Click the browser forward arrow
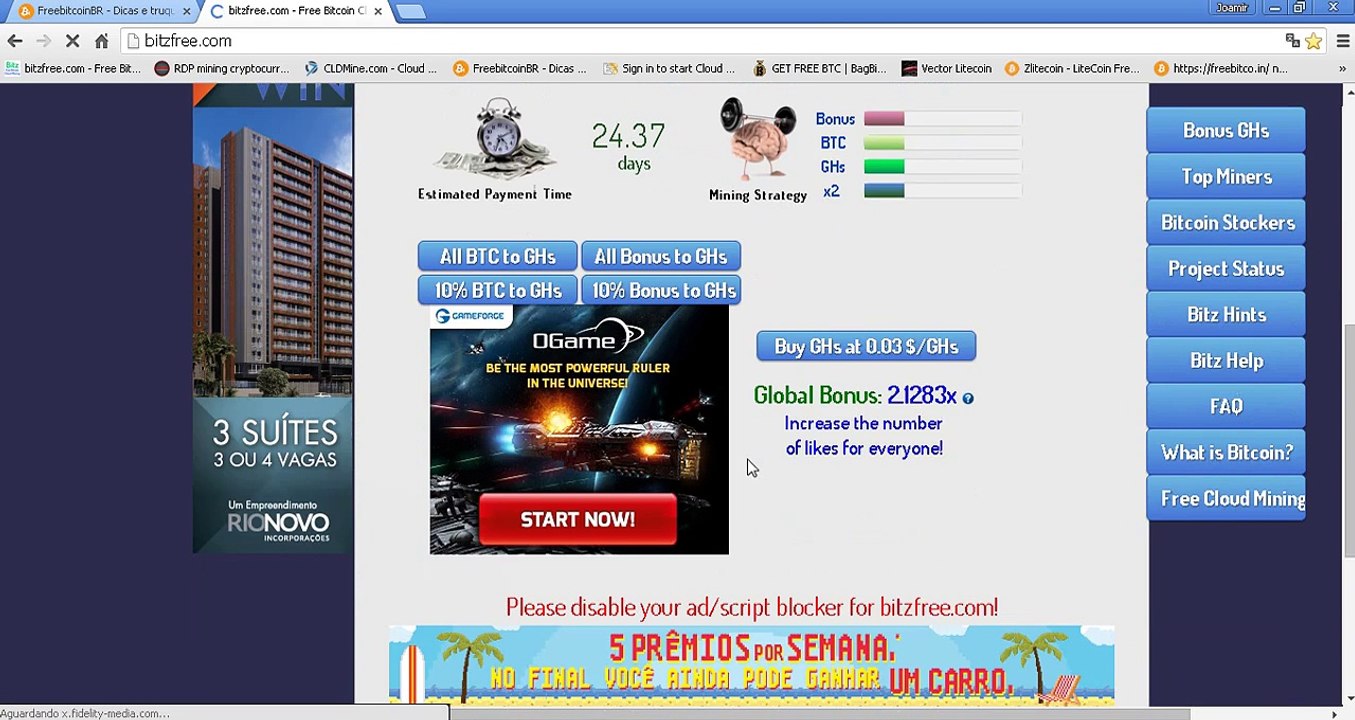This screenshot has height=720, width=1355. coord(43,41)
